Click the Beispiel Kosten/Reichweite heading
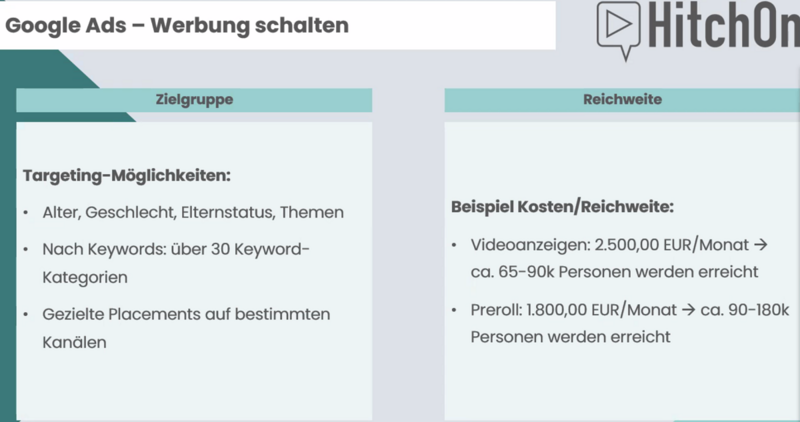This screenshot has height=422, width=800. tap(562, 207)
